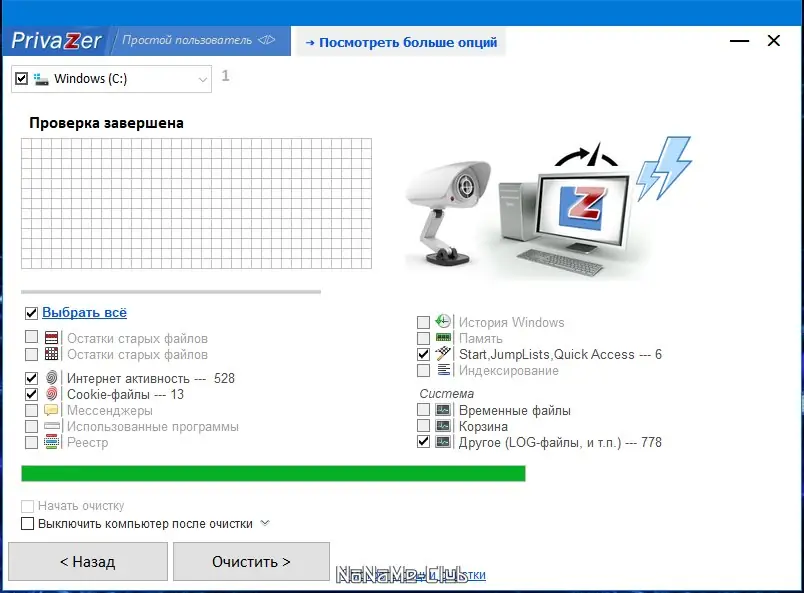Click the Windows (C:) drive icon
The width and height of the screenshot is (804, 593).
41,79
